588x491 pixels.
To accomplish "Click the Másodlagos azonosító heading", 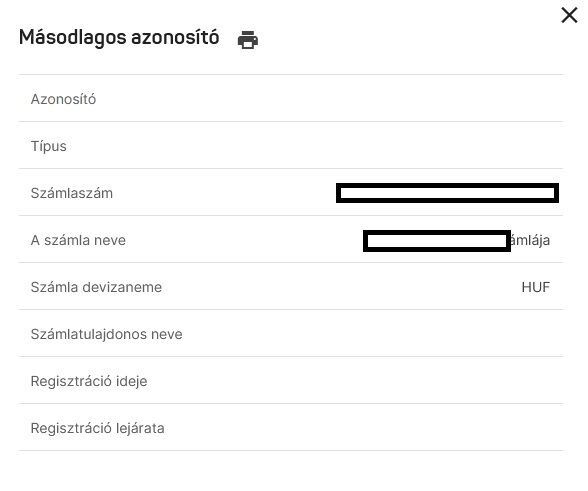I will point(119,38).
